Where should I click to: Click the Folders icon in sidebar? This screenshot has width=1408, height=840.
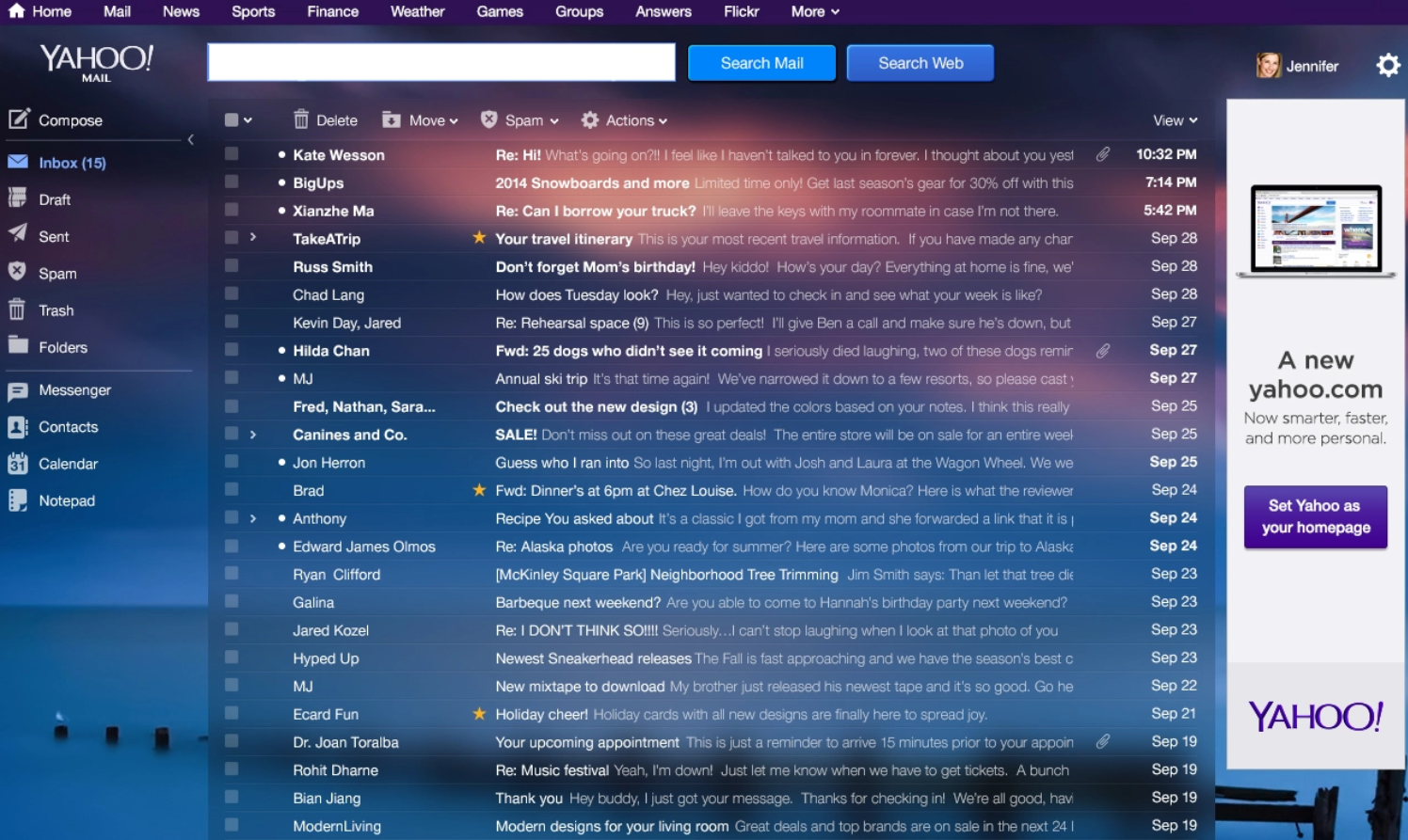pyautogui.click(x=18, y=345)
